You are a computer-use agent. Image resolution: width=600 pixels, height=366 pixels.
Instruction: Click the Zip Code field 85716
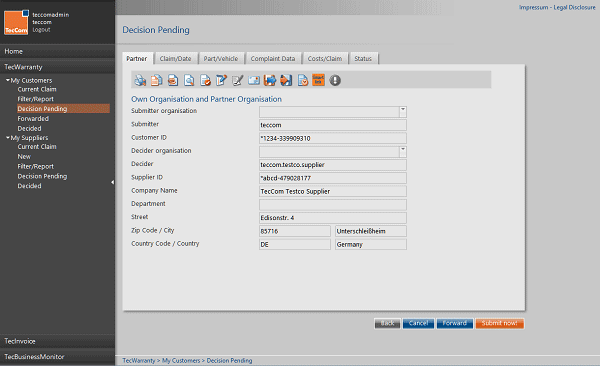point(295,231)
